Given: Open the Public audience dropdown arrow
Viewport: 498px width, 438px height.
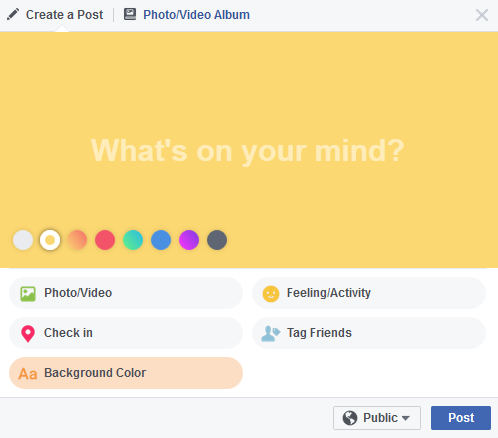Looking at the screenshot, I should pyautogui.click(x=406, y=418).
